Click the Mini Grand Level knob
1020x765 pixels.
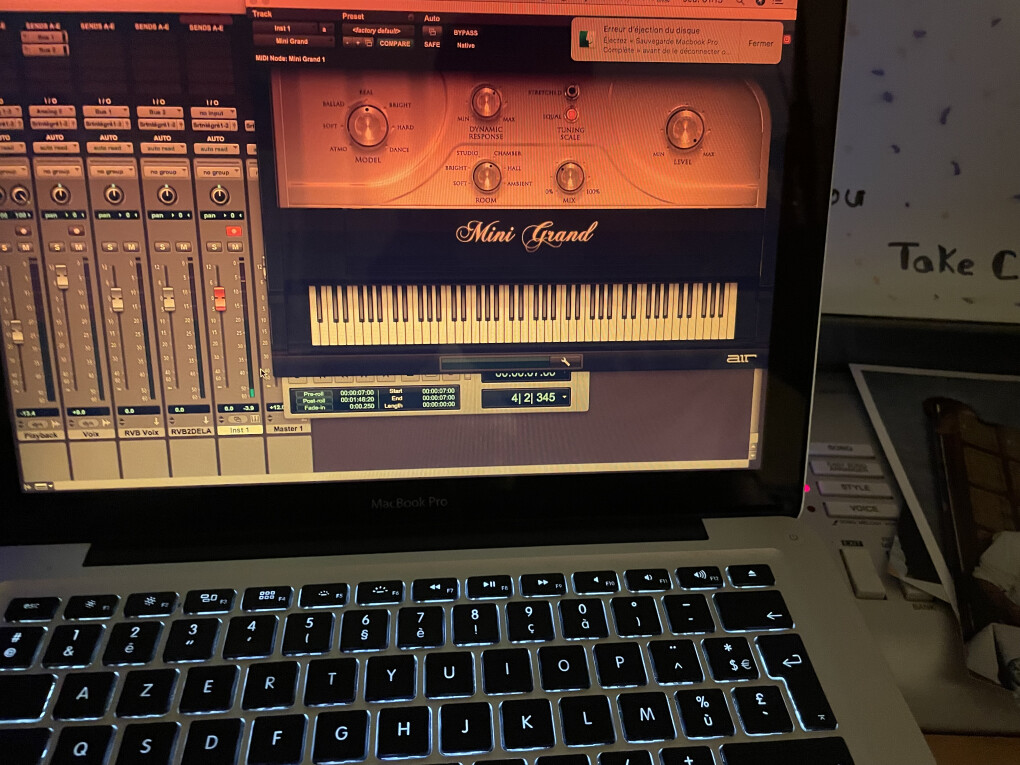[x=684, y=129]
